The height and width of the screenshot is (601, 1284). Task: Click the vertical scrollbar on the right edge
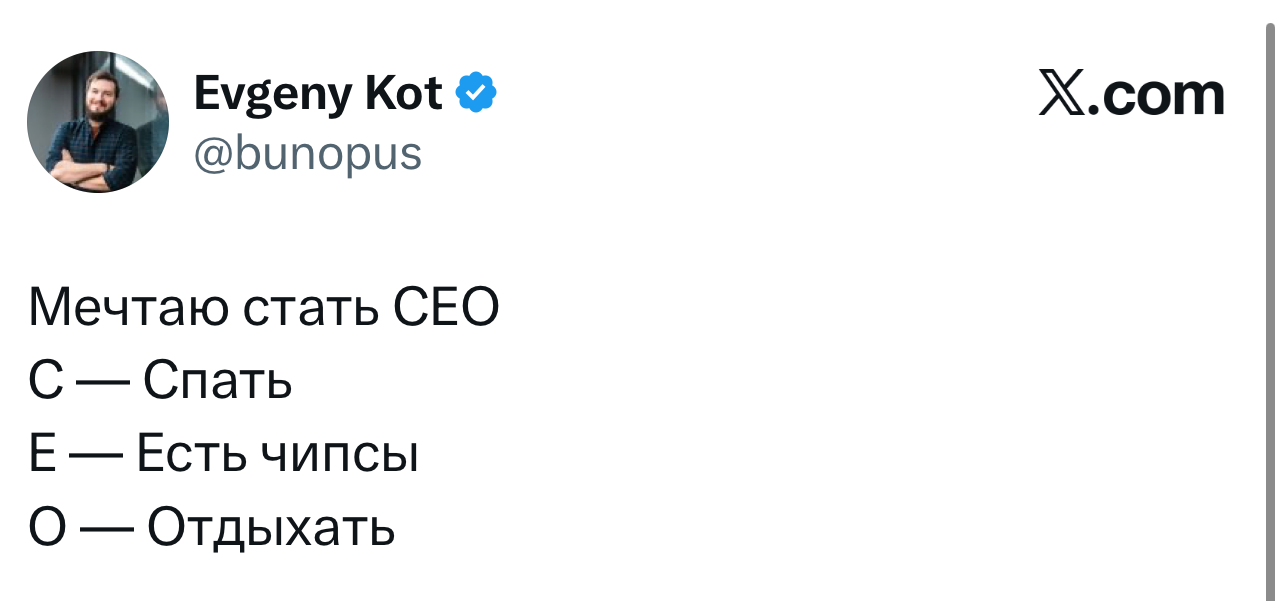pos(1272,300)
